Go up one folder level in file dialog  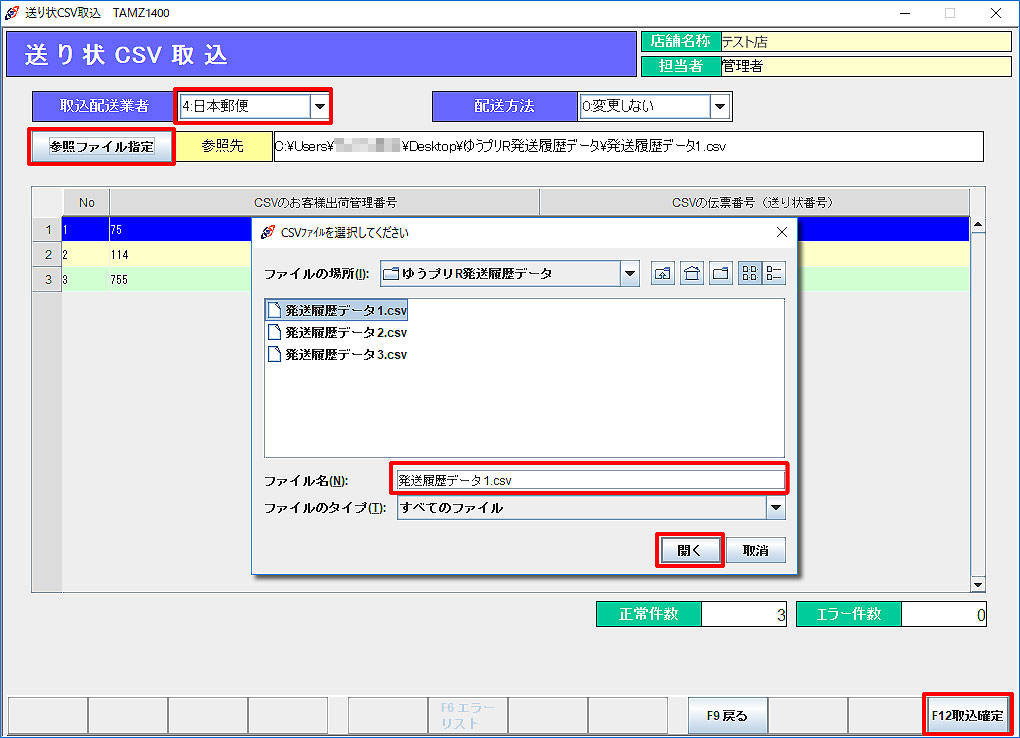click(x=662, y=273)
